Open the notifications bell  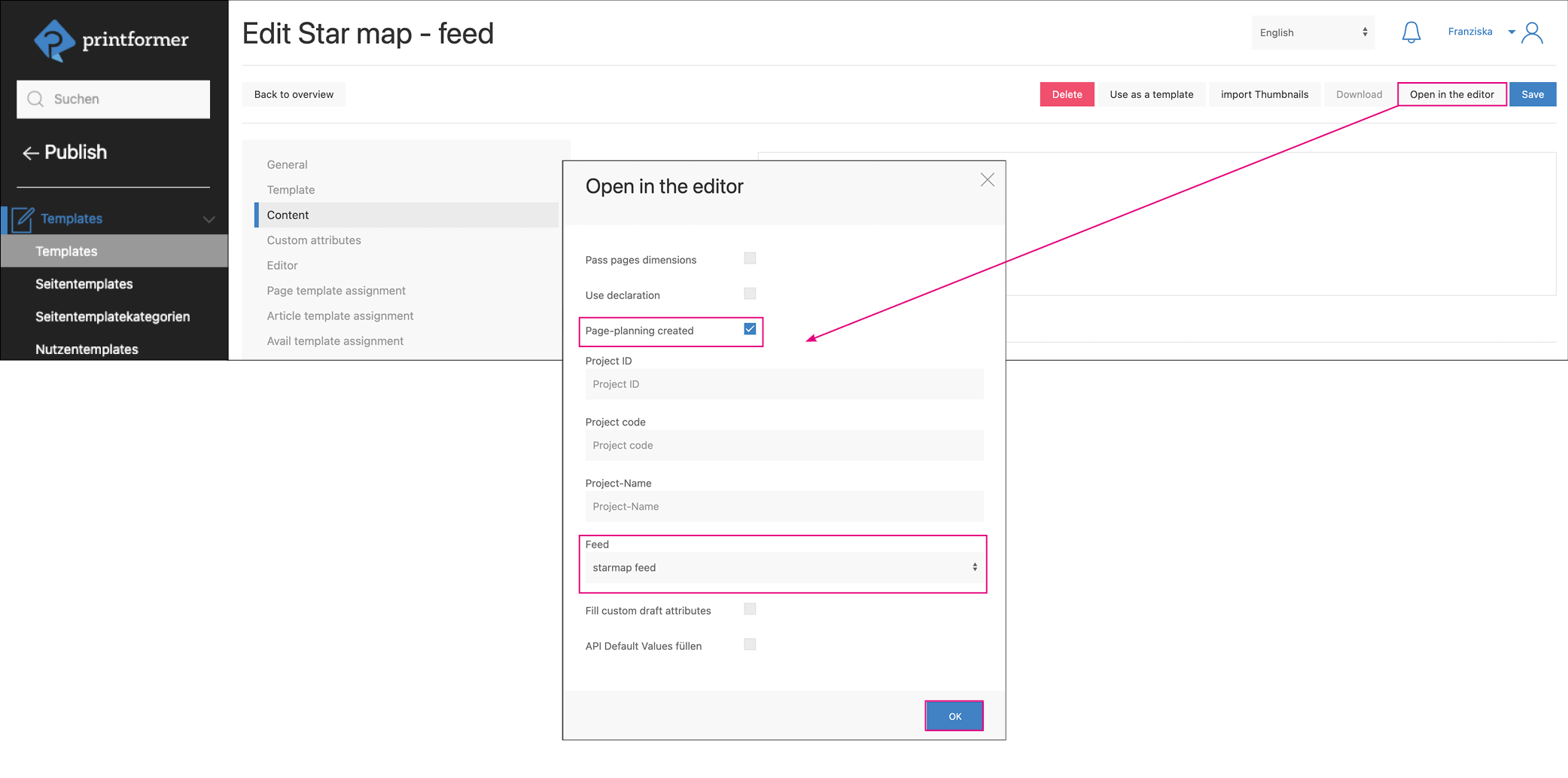point(1411,32)
